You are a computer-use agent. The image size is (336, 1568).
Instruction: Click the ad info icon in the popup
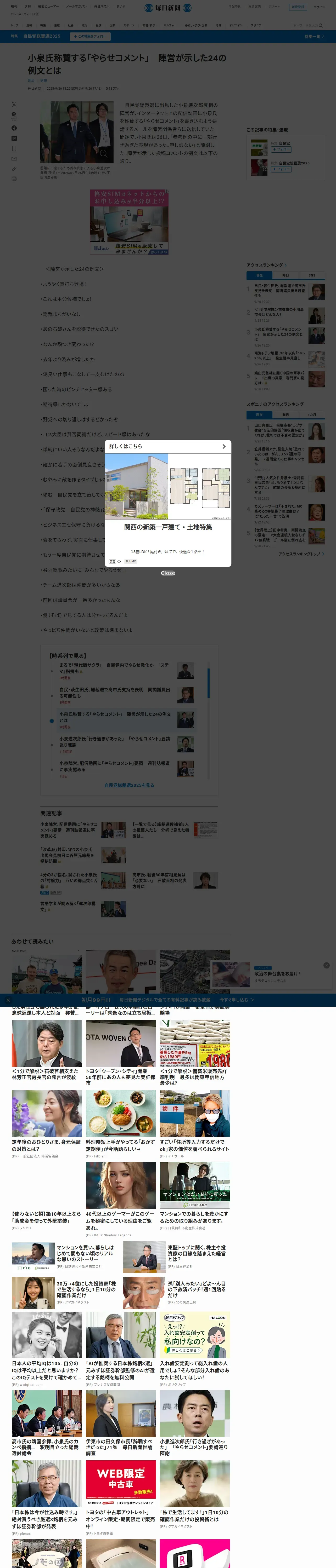(x=119, y=561)
